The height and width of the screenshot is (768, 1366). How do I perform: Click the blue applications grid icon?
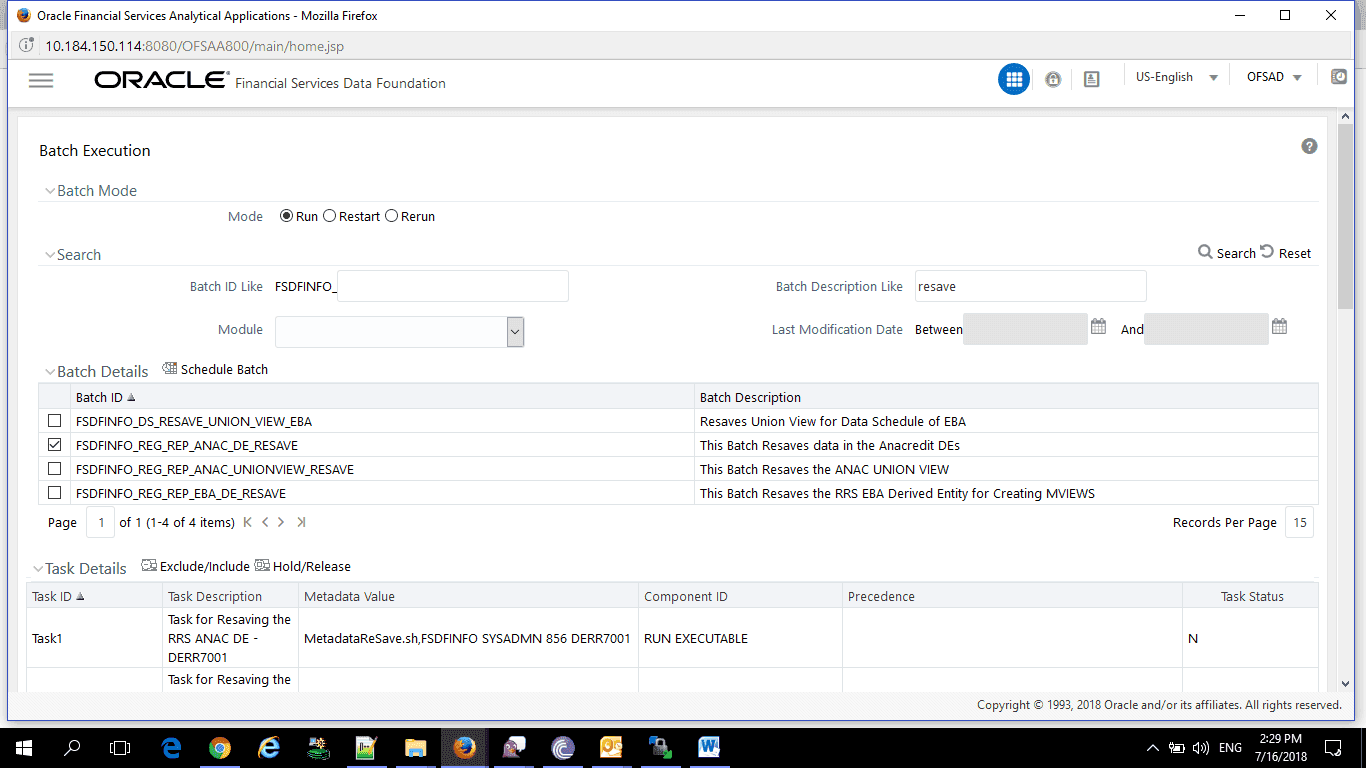click(1013, 79)
